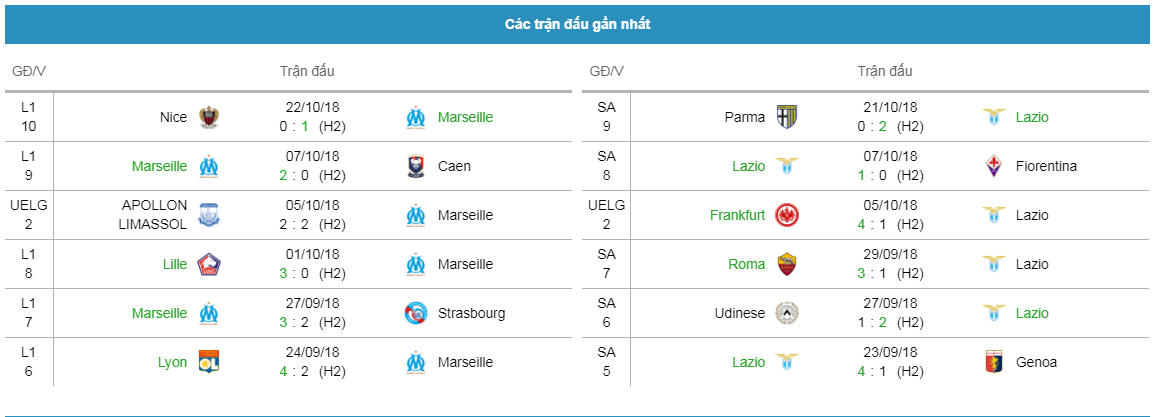Click the Nice club crest icon
This screenshot has height=417, width=1154.
coord(210,117)
